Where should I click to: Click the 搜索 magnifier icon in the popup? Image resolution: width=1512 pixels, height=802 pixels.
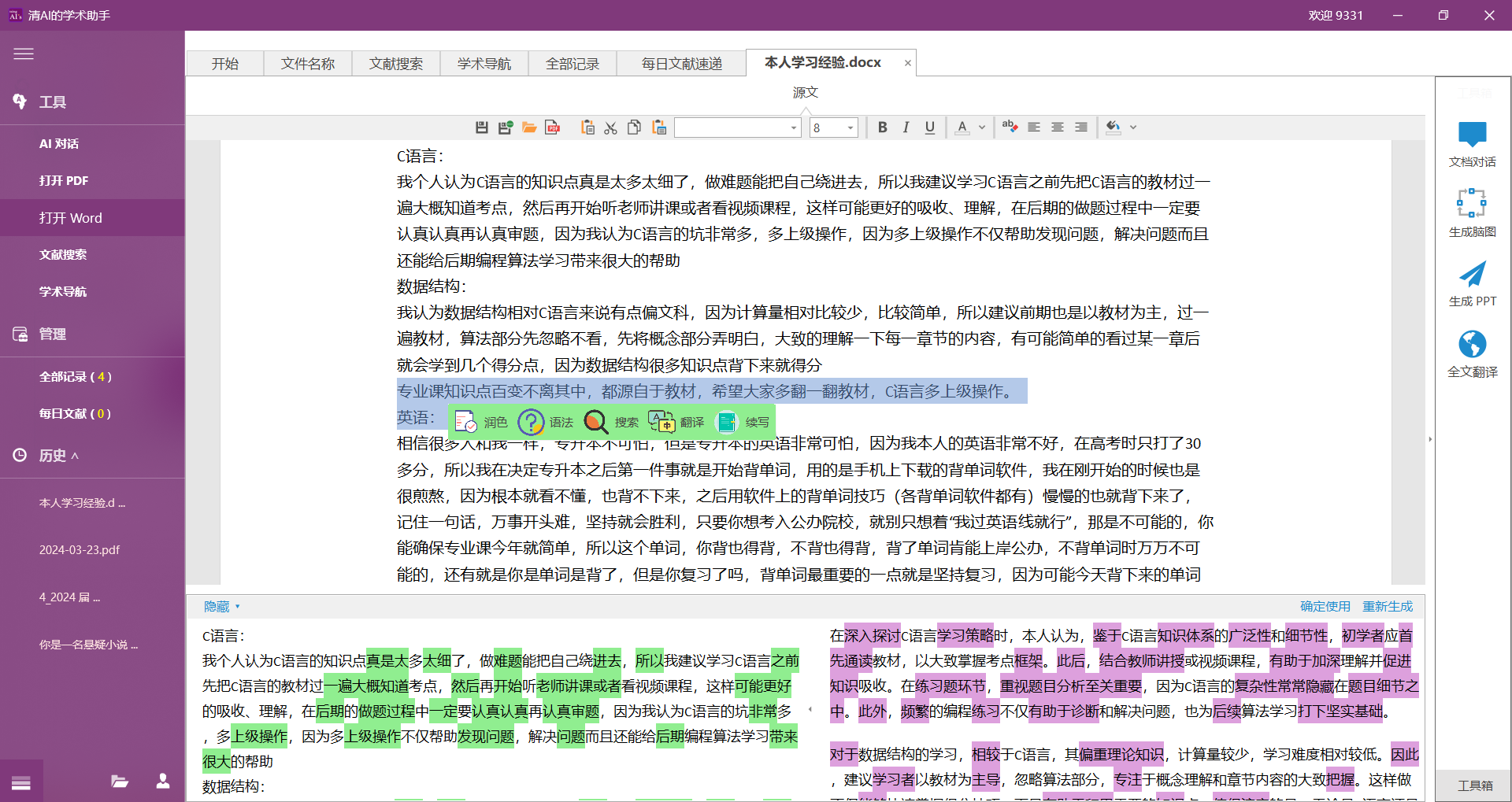pyautogui.click(x=596, y=423)
